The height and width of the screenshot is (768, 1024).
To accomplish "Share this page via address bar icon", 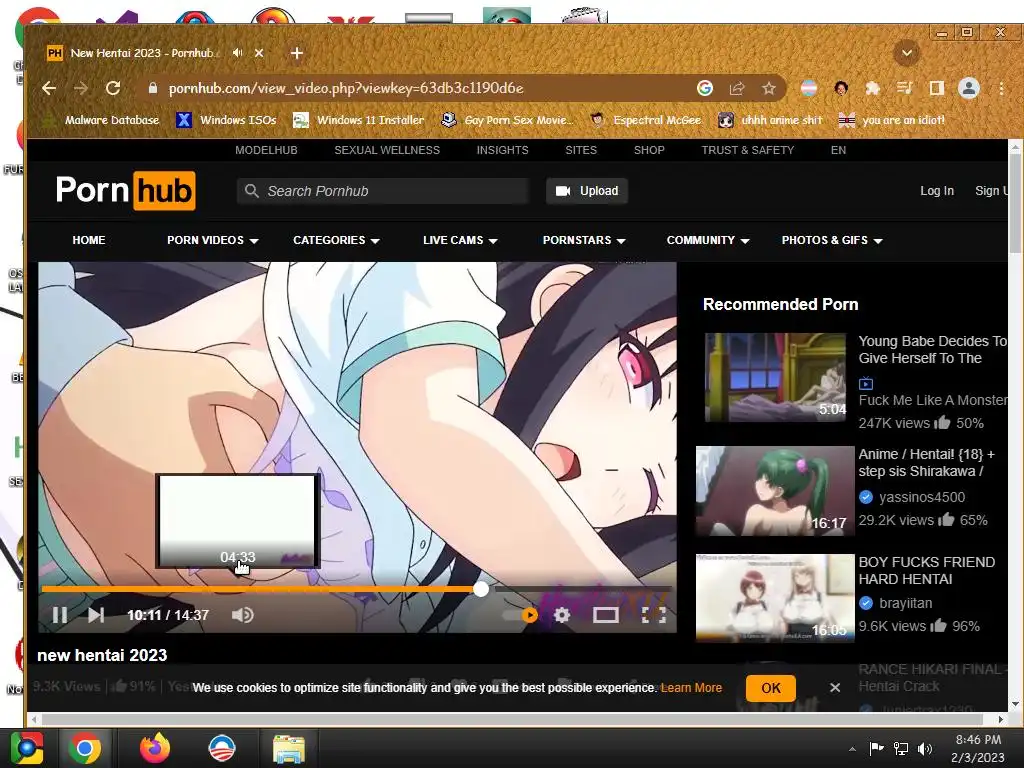I will point(737,88).
